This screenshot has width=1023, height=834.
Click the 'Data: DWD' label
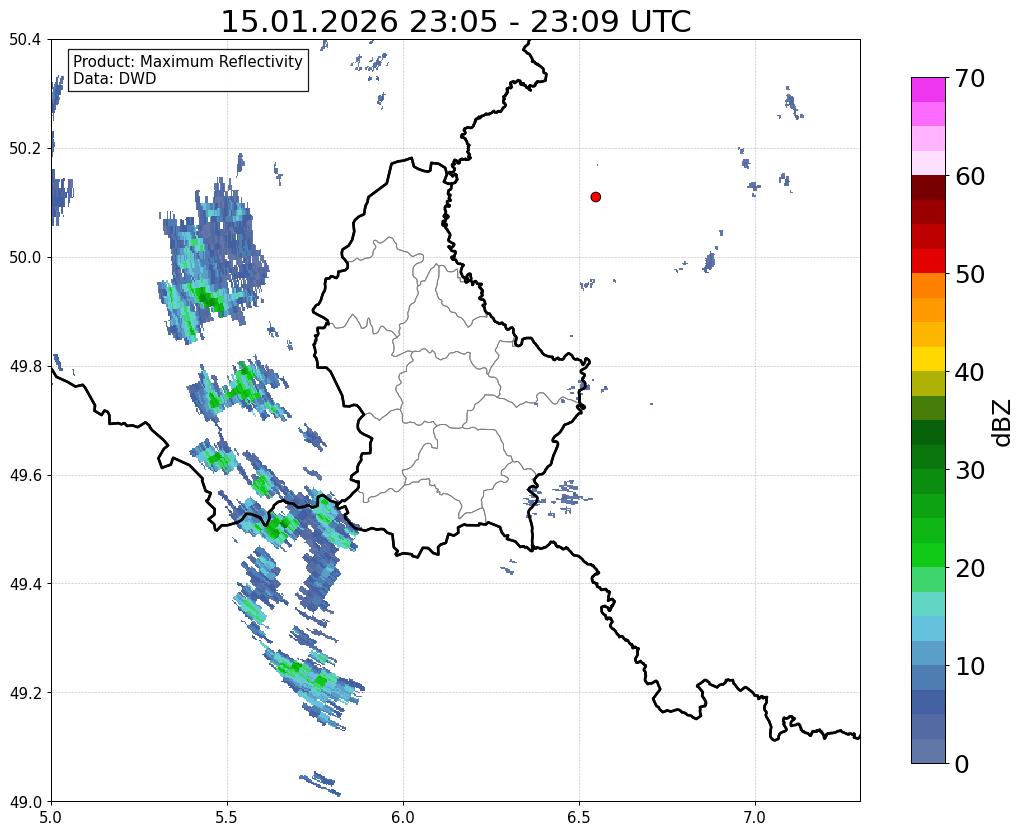pyautogui.click(x=115, y=79)
